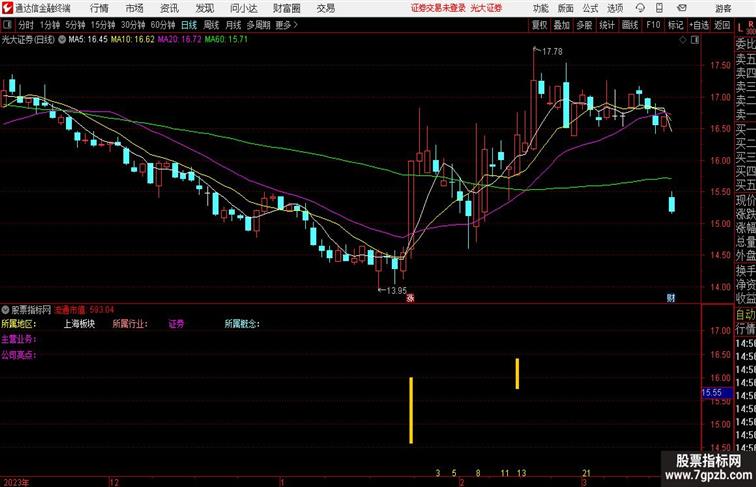Open the dropdown circle beside 光大证券(日线)

(62, 40)
